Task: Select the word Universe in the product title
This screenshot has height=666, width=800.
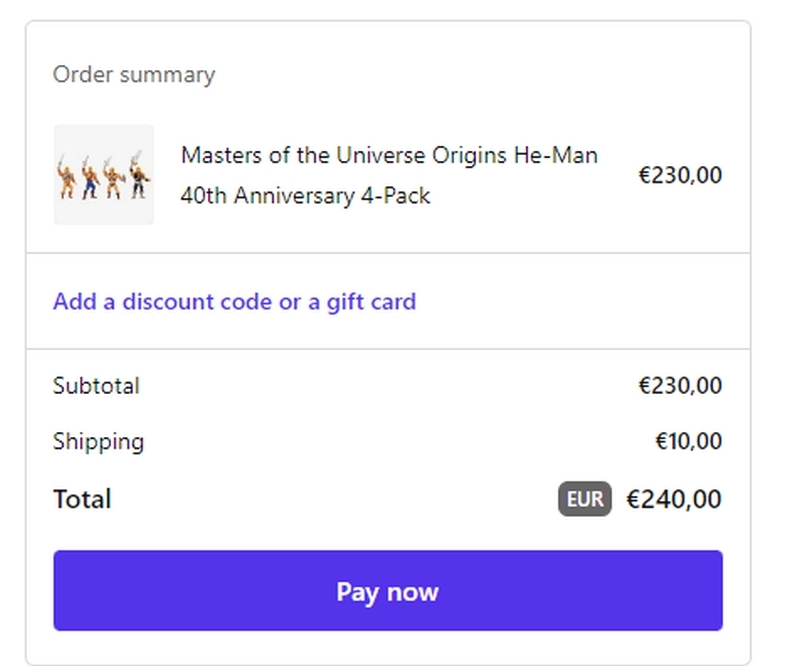Action: point(380,155)
